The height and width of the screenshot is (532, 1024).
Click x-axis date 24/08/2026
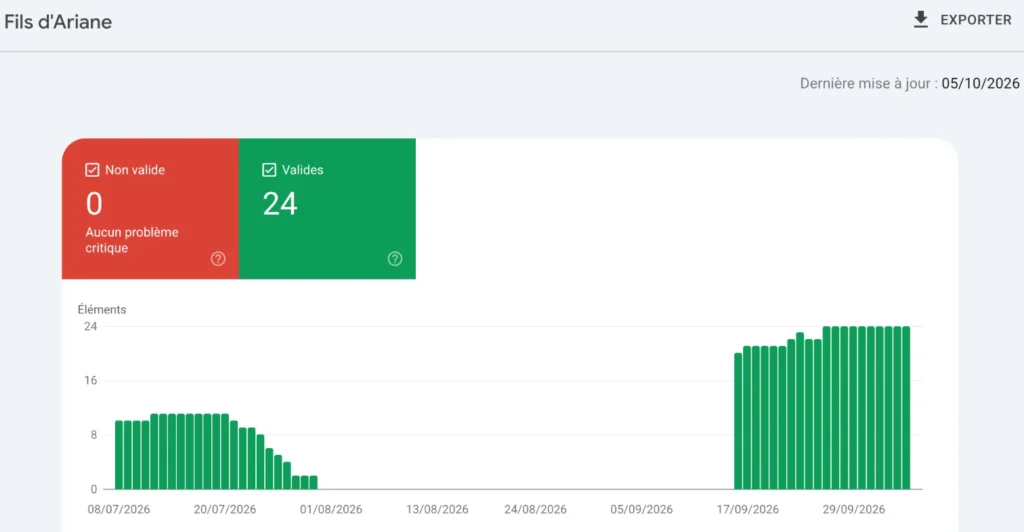[536, 509]
